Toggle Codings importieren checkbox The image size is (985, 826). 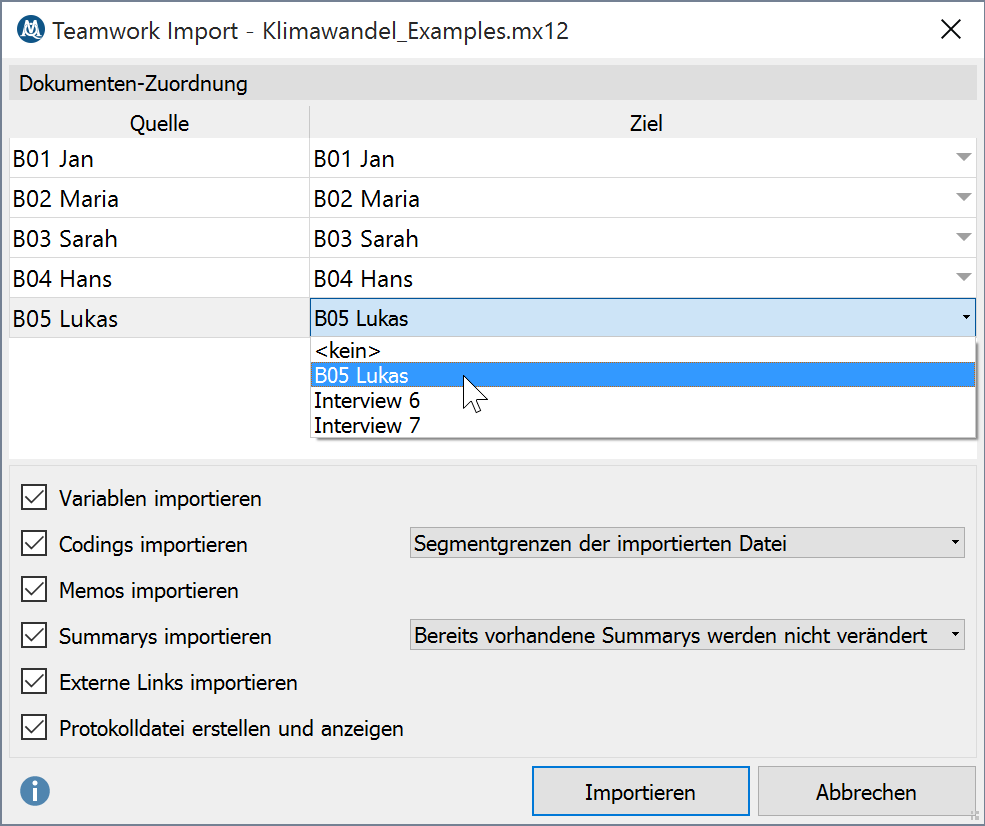34,543
